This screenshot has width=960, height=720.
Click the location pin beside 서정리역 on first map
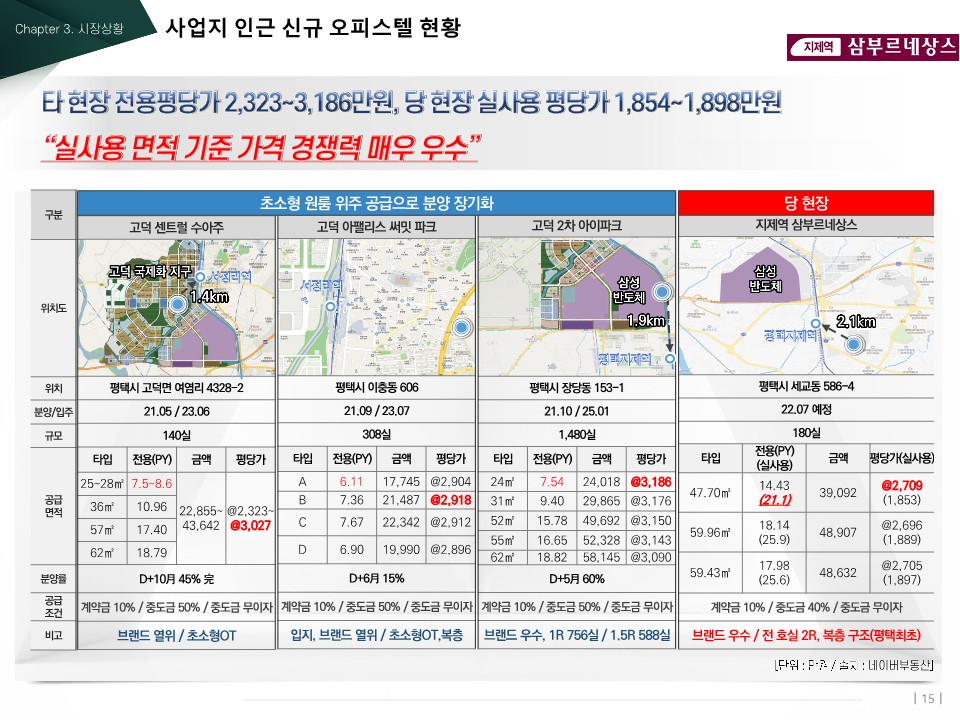tap(201, 276)
